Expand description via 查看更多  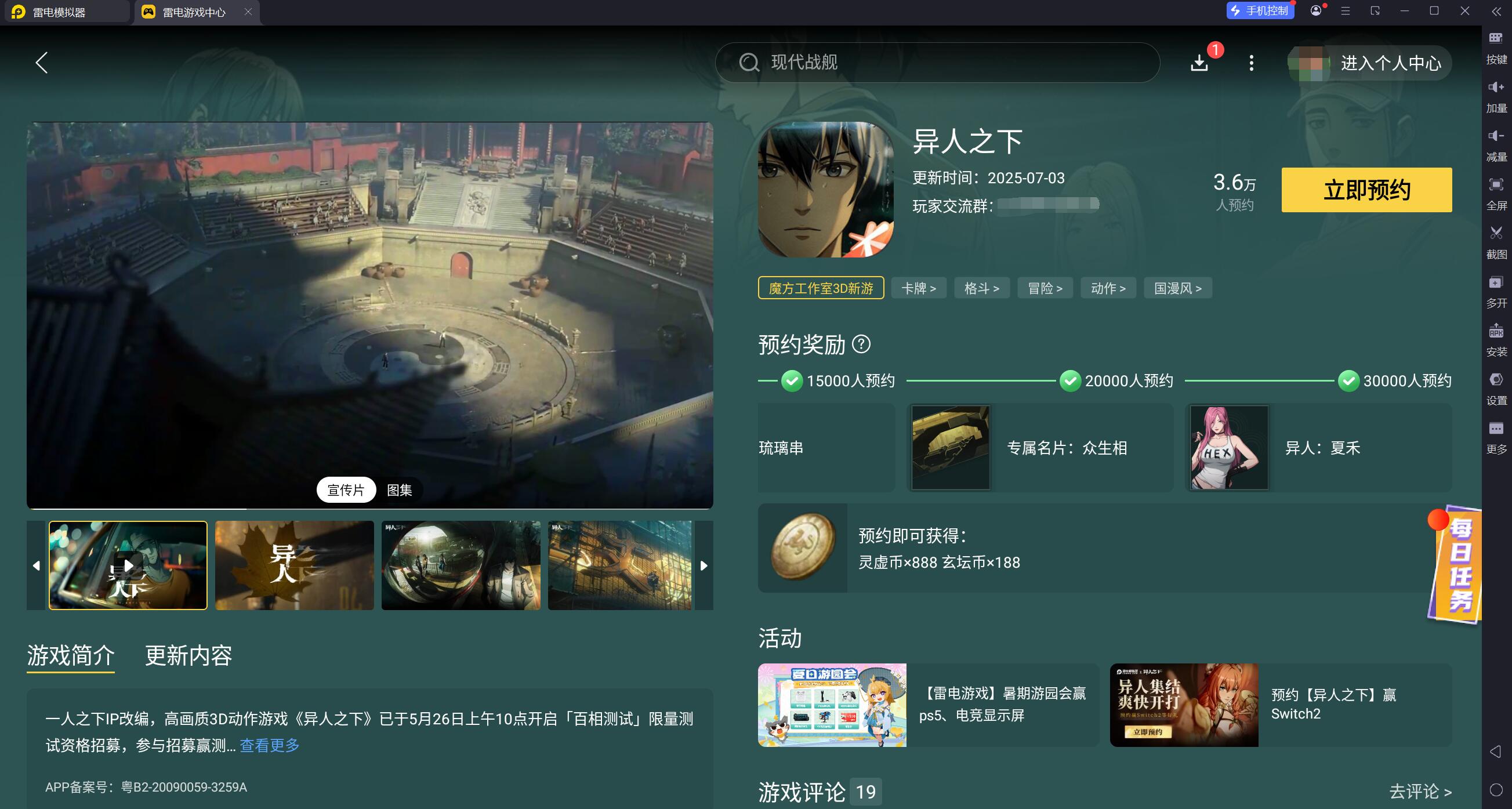click(270, 745)
